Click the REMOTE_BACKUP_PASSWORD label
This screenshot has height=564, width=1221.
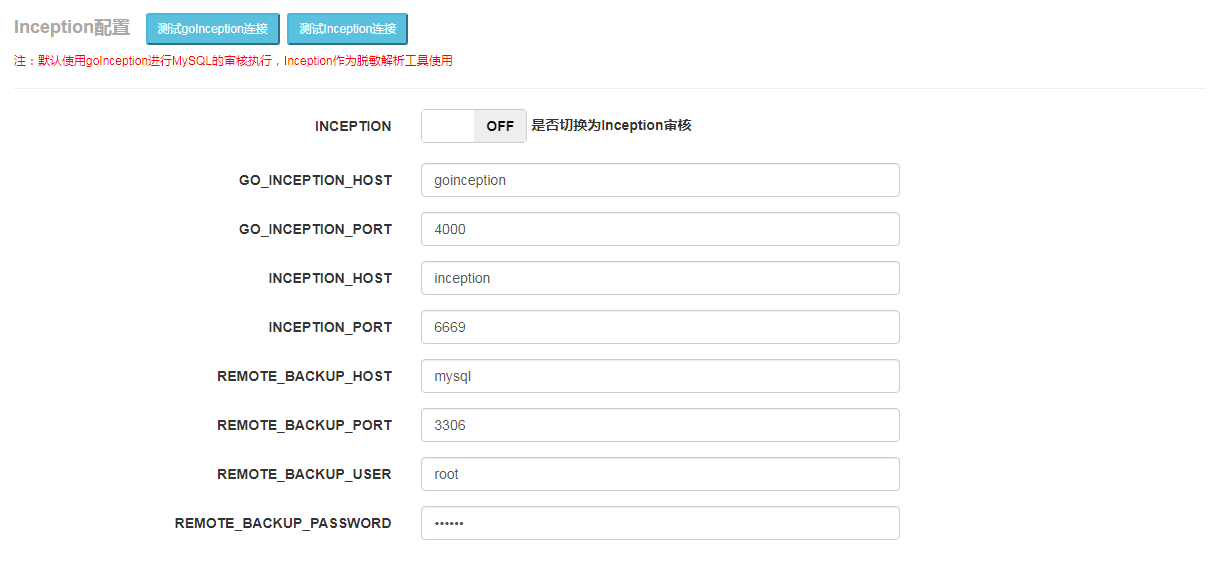283,523
